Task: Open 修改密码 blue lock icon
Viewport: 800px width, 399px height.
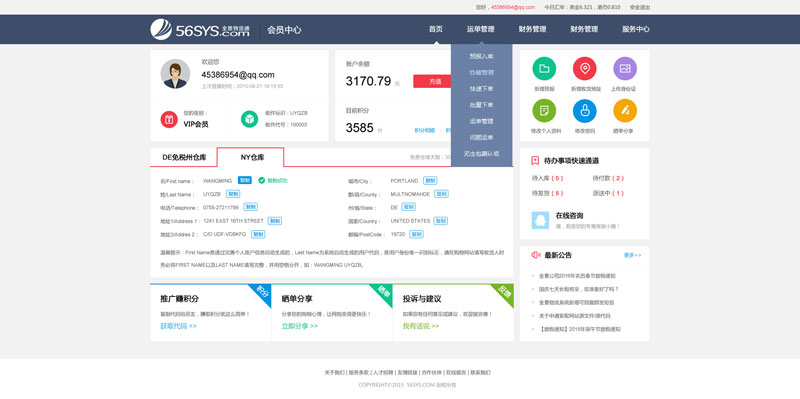Action: click(x=585, y=111)
